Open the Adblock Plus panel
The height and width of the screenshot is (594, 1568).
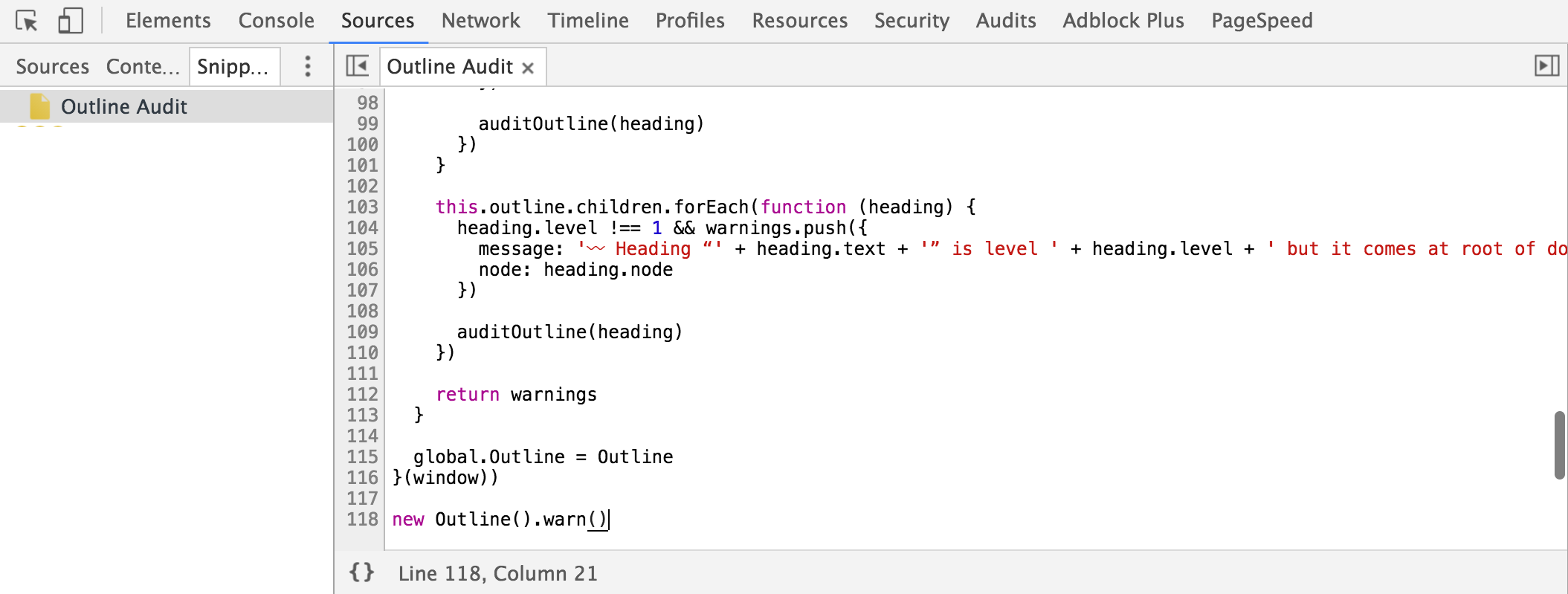pyautogui.click(x=1123, y=21)
